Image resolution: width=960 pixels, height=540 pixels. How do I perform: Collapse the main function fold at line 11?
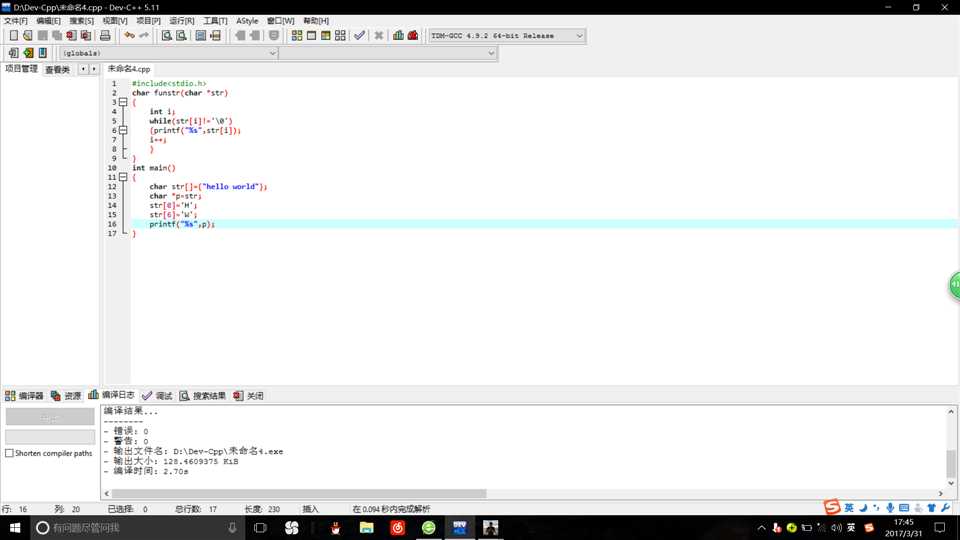click(123, 177)
